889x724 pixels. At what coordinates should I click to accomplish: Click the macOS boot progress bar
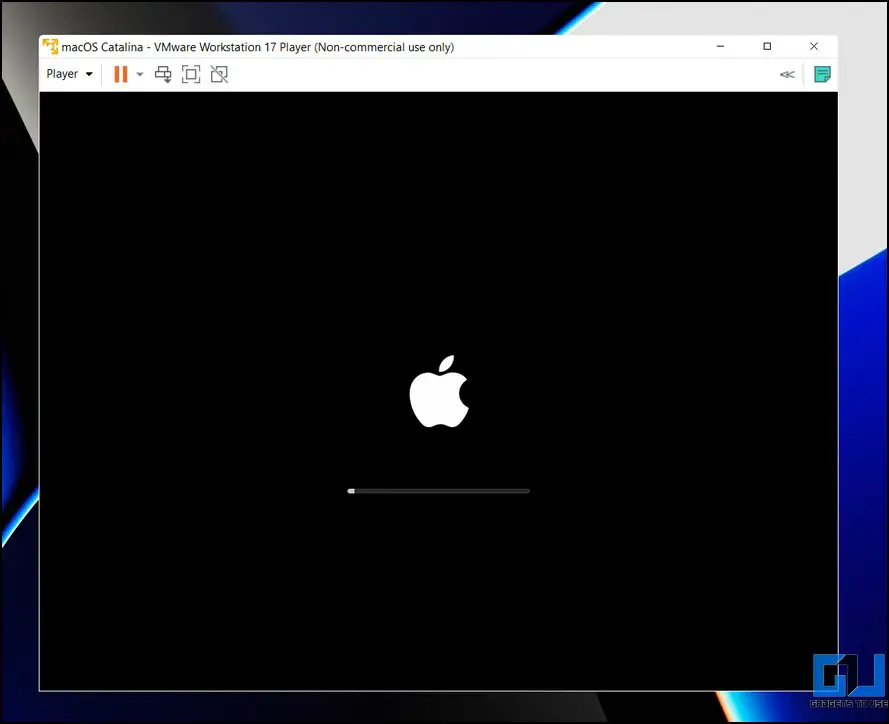440,491
